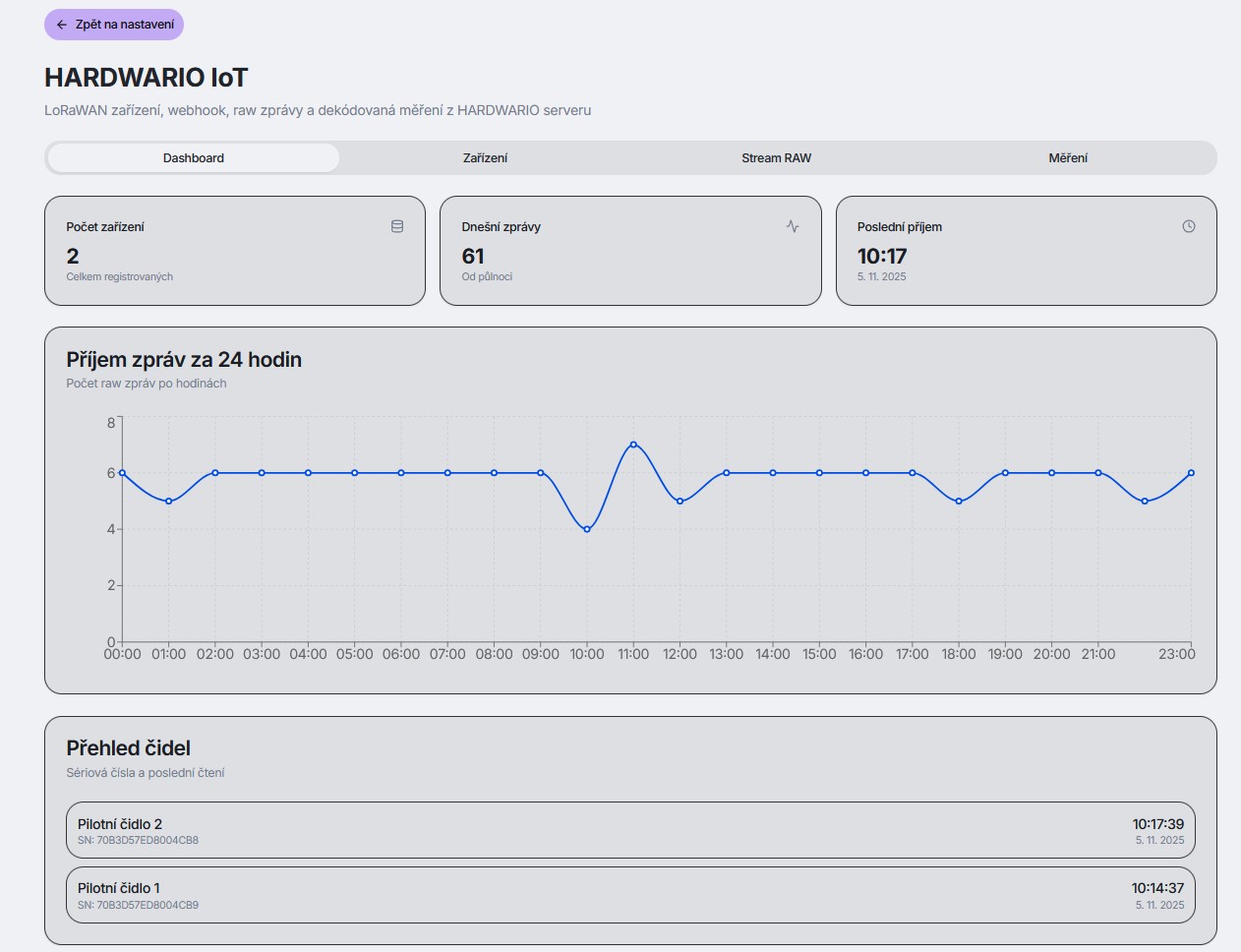Click the 10:17:39 timestamp of Pilotní čidlo 2

1157,824
